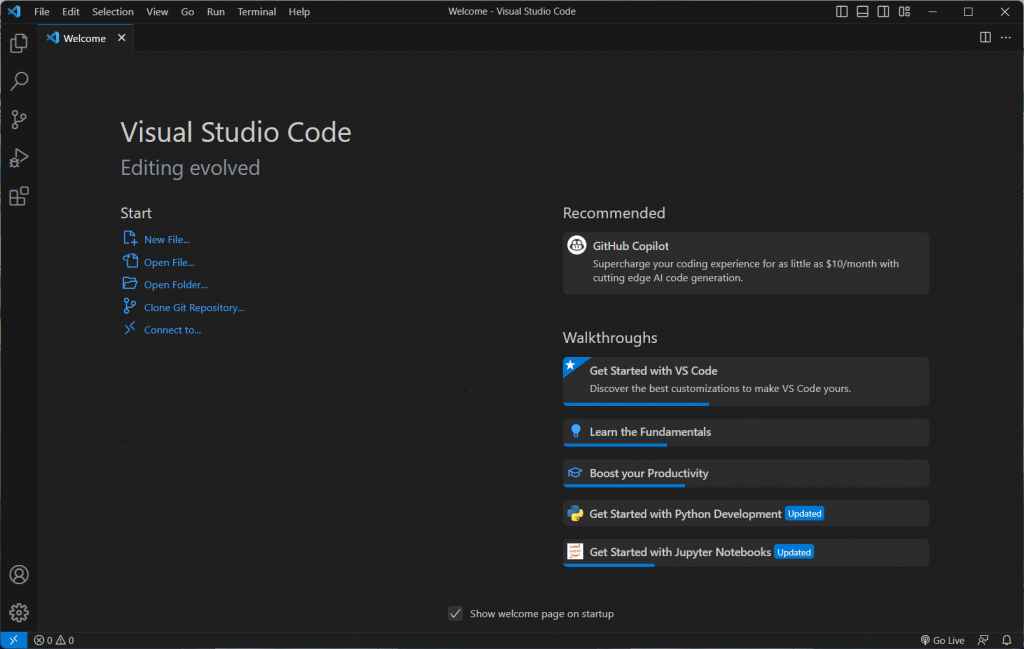The width and height of the screenshot is (1024, 649).
Task: Toggle the bottom panel layout button
Action: tap(862, 12)
